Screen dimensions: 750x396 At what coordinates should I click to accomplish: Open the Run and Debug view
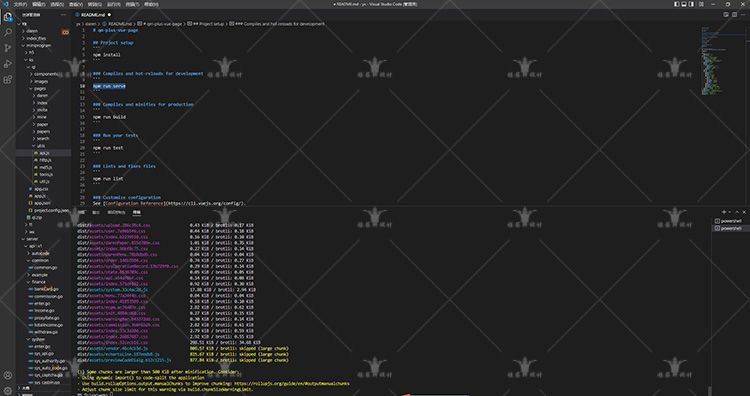(x=8, y=64)
